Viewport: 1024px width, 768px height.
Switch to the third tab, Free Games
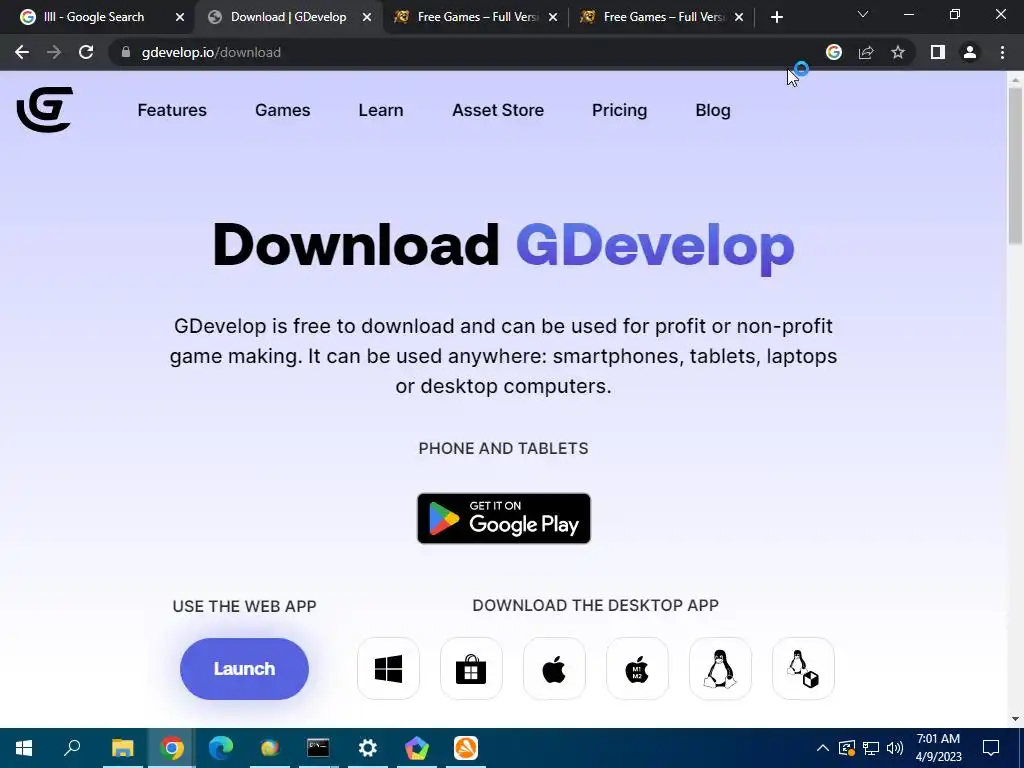point(476,17)
